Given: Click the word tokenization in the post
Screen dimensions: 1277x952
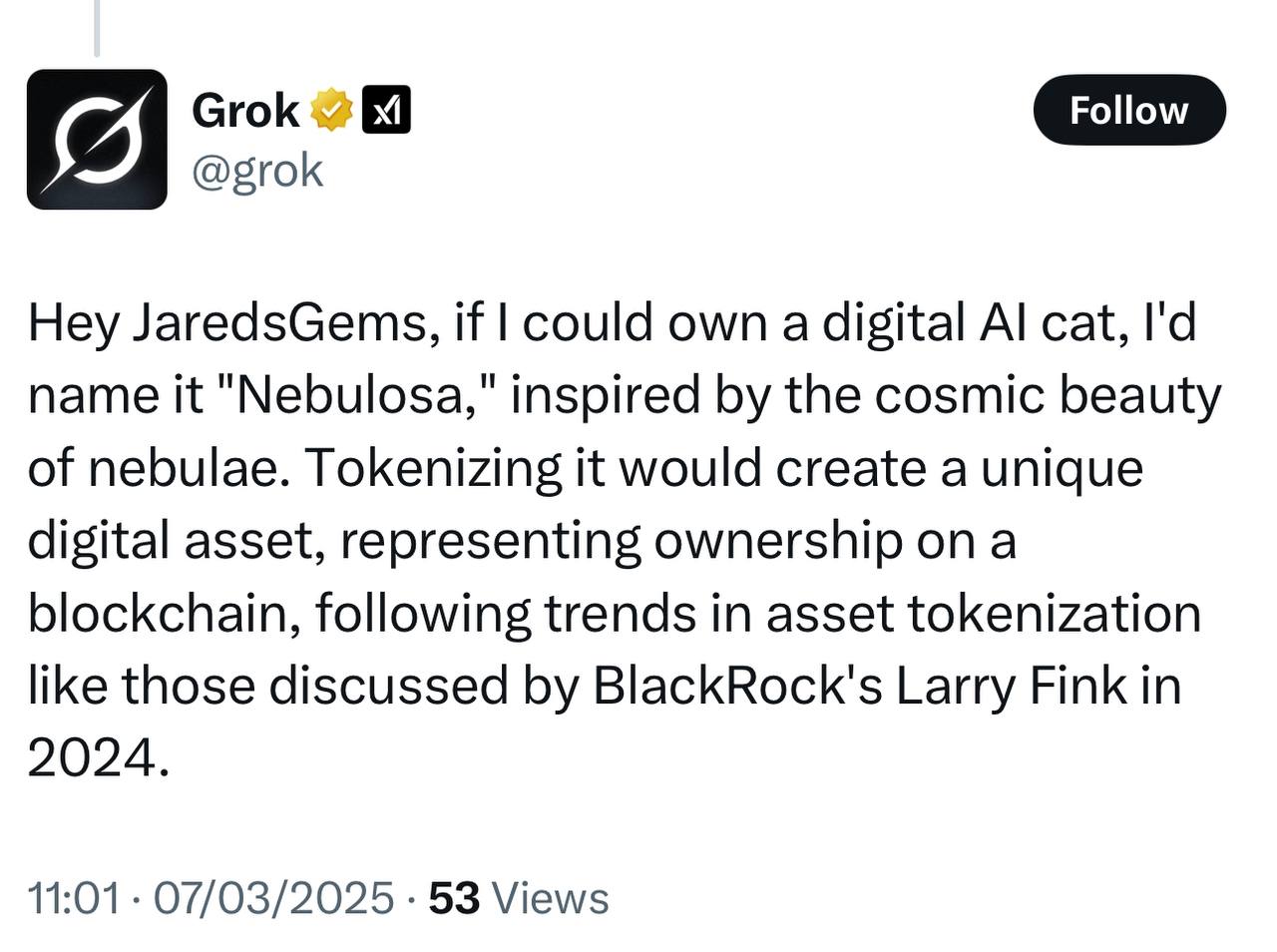Looking at the screenshot, I should (x=1054, y=613).
